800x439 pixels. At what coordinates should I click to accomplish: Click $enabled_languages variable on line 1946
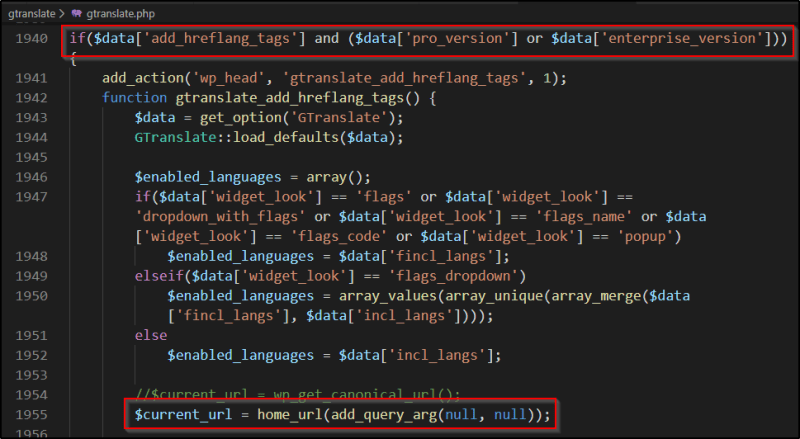tap(208, 177)
